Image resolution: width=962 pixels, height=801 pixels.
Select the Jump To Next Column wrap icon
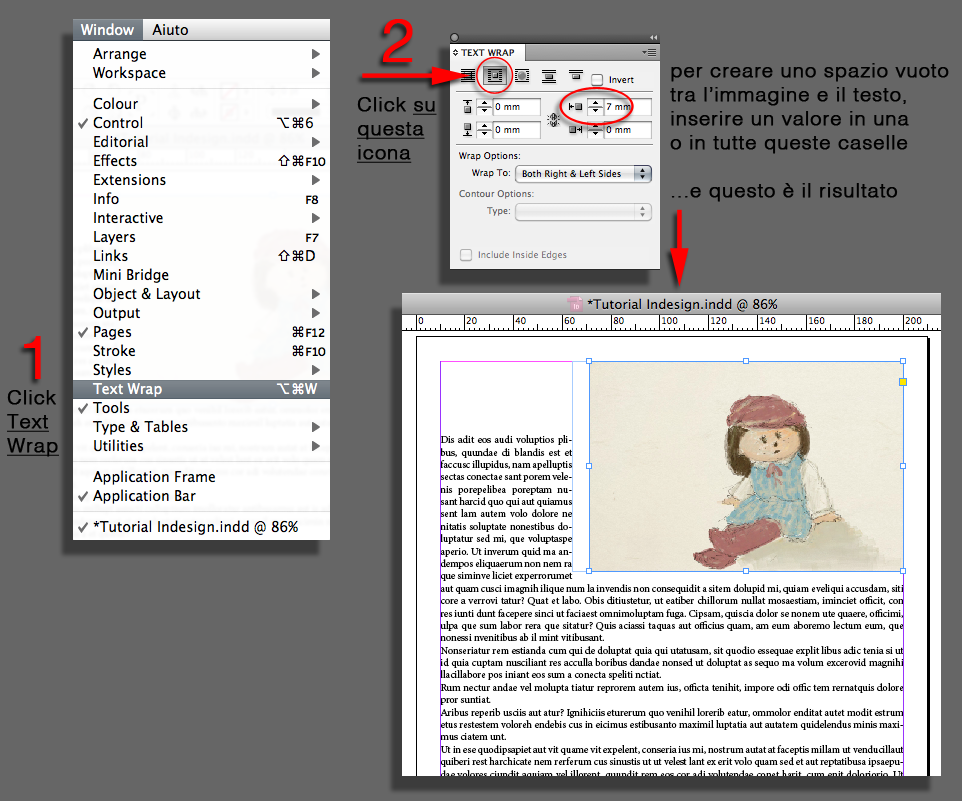tap(575, 74)
